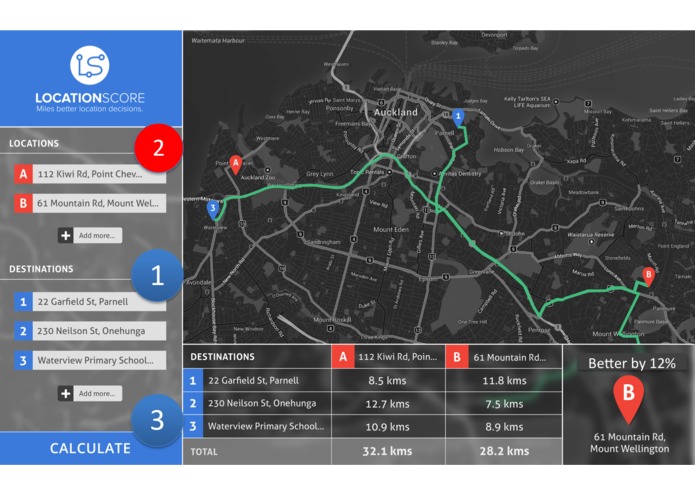
Task: Click the 8.5 kms cell
Action: point(387,381)
